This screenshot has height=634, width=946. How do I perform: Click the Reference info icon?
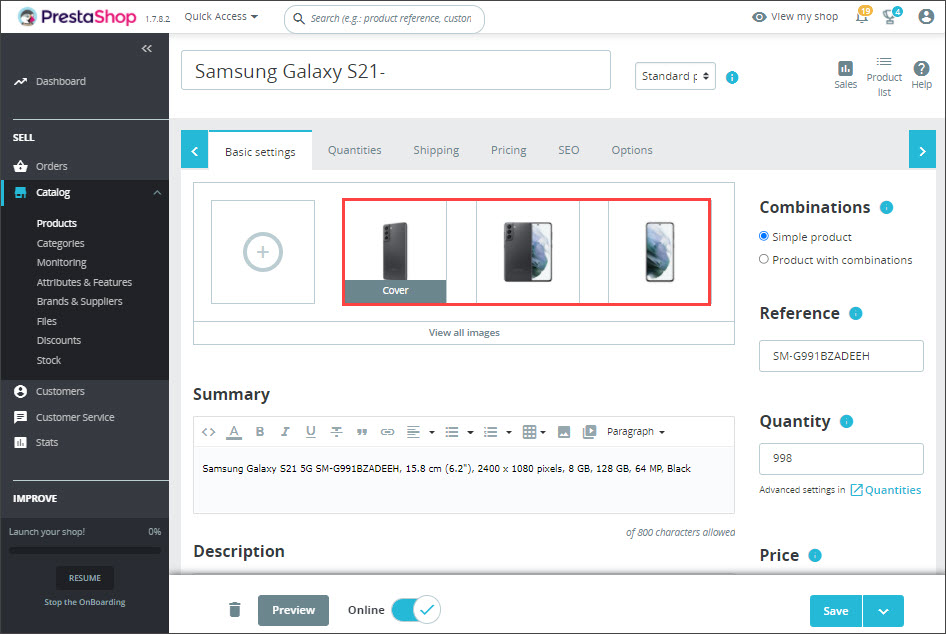coord(856,314)
